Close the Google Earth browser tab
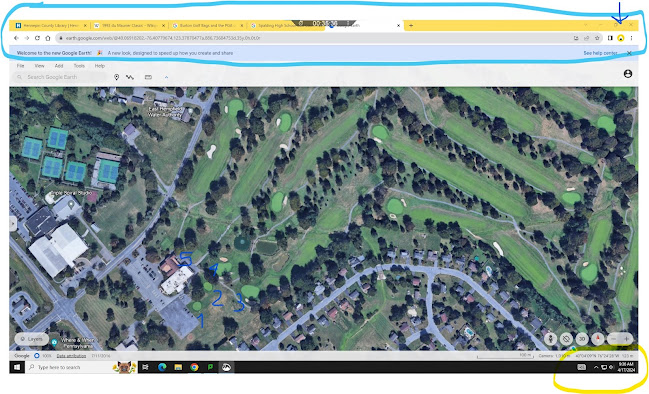The height and width of the screenshot is (394, 649). click(398, 25)
